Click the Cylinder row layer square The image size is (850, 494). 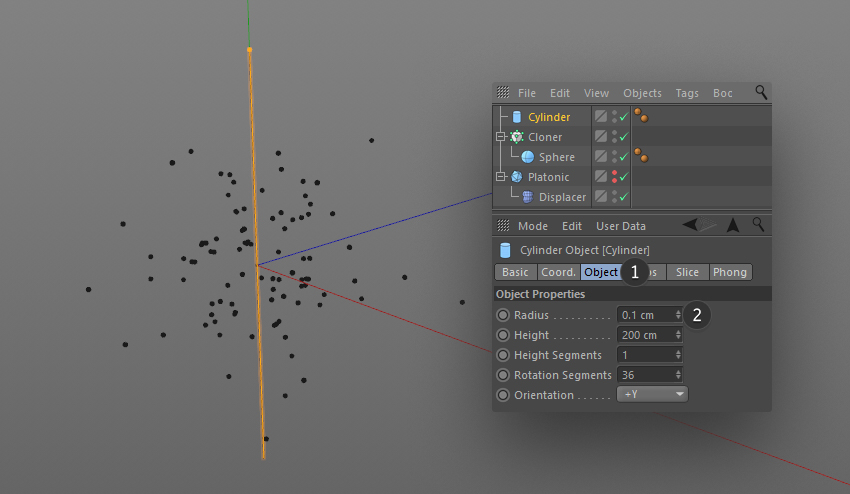coord(601,116)
